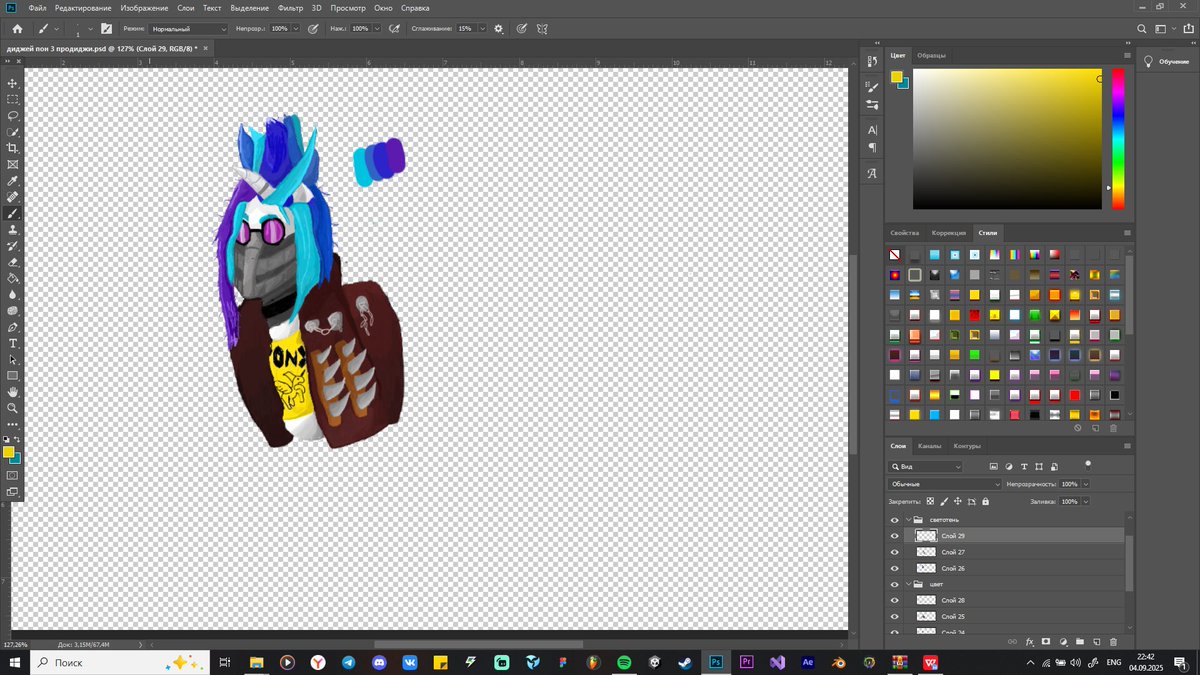This screenshot has height=675, width=1200.
Task: Hide layer Слой 25
Action: pos(895,616)
